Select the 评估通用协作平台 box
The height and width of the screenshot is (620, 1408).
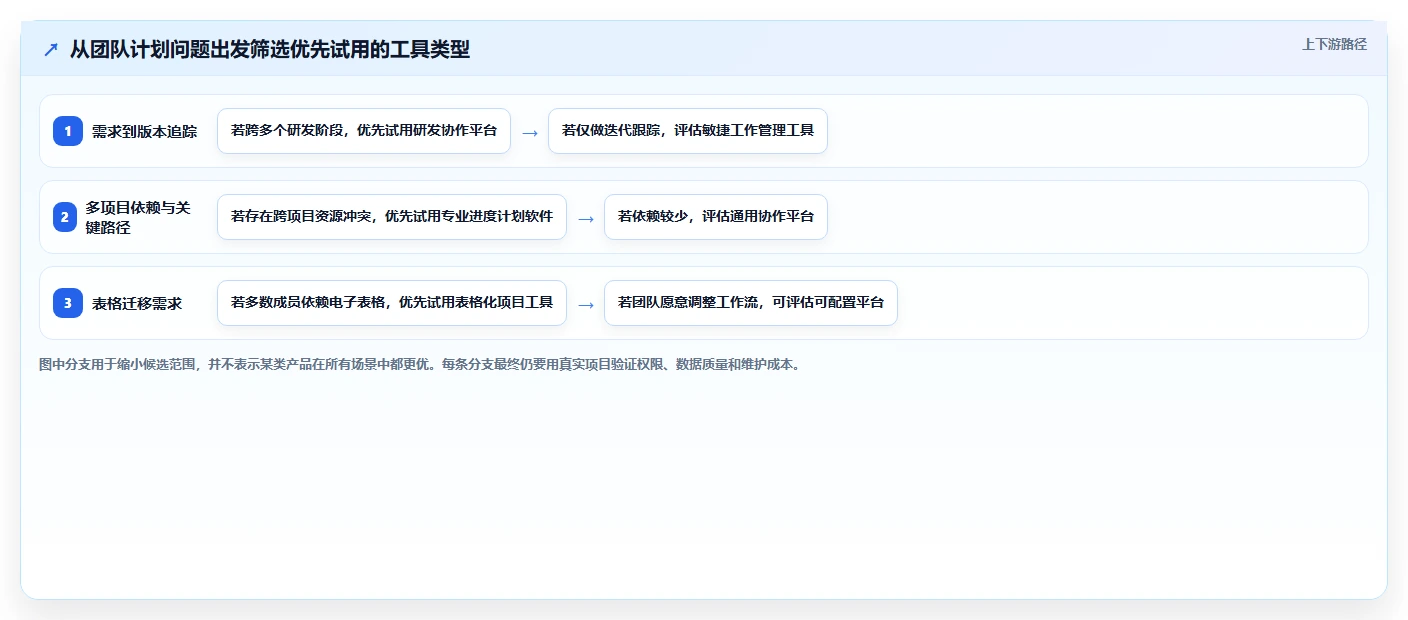tap(716, 217)
